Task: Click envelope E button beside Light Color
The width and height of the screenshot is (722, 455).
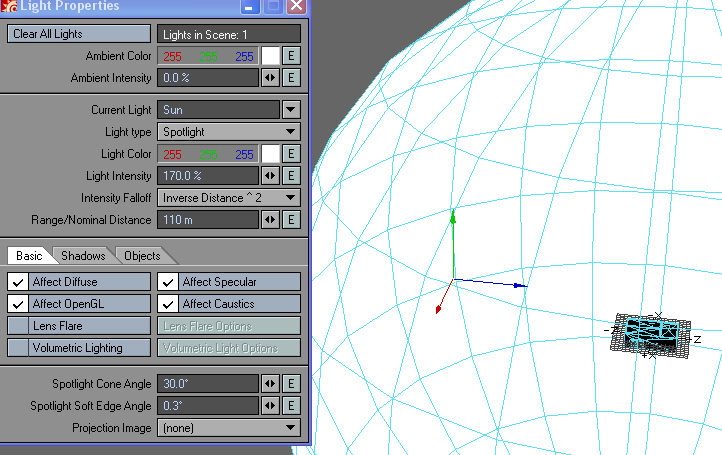Action: [291, 154]
